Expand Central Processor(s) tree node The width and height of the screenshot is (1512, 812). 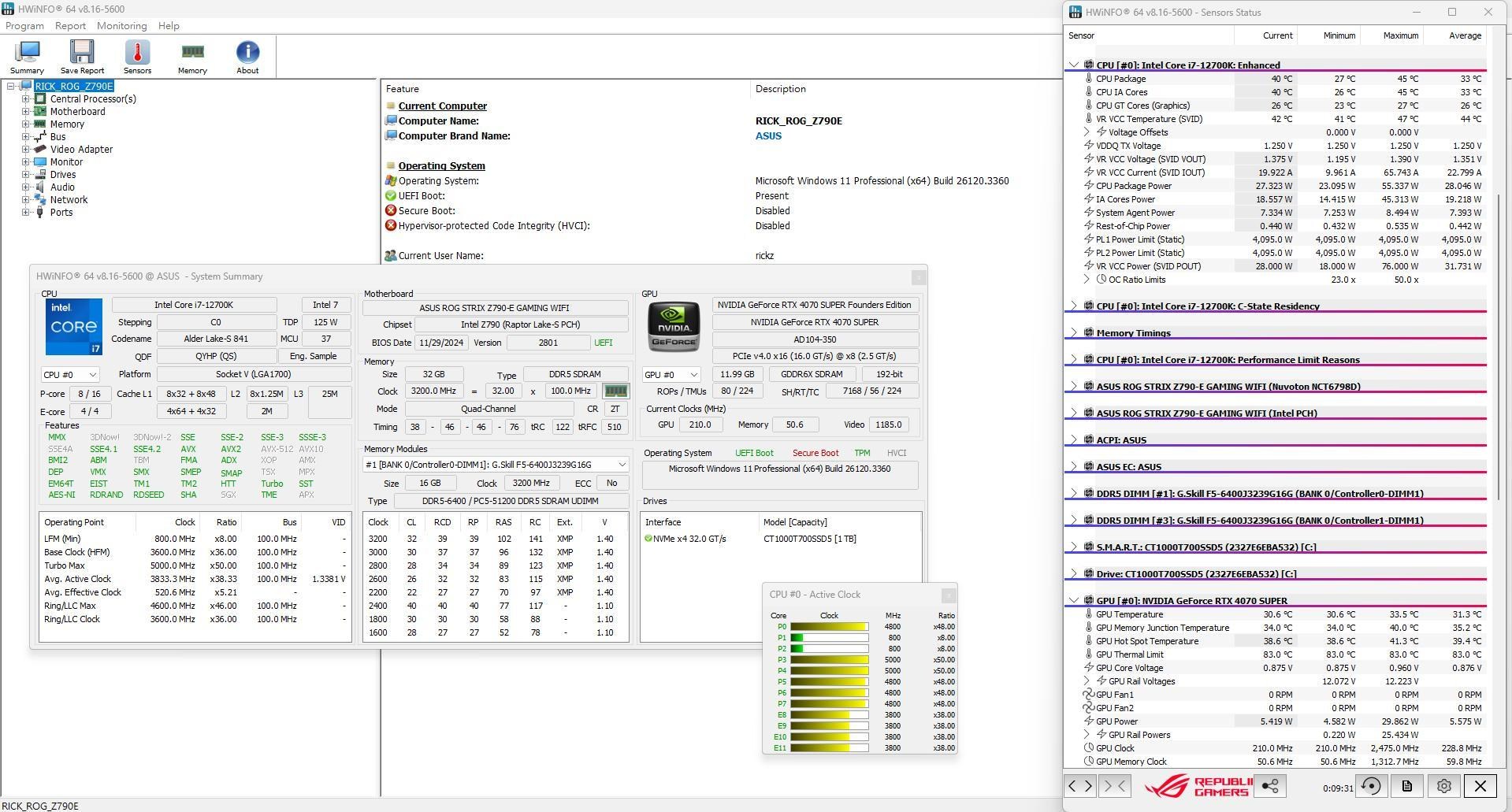(x=25, y=99)
